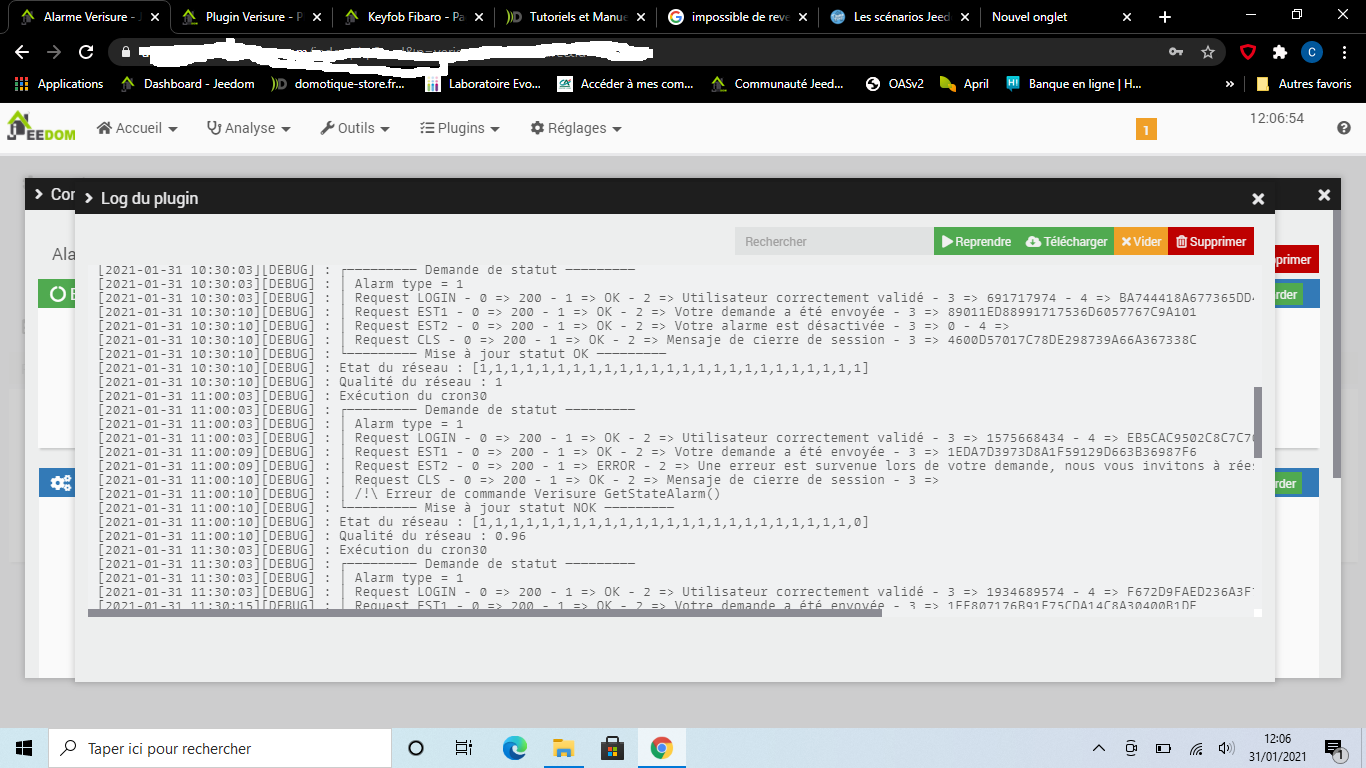Image resolution: width=1366 pixels, height=768 pixels.
Task: Open the saved passwords key icon
Action: click(1175, 52)
